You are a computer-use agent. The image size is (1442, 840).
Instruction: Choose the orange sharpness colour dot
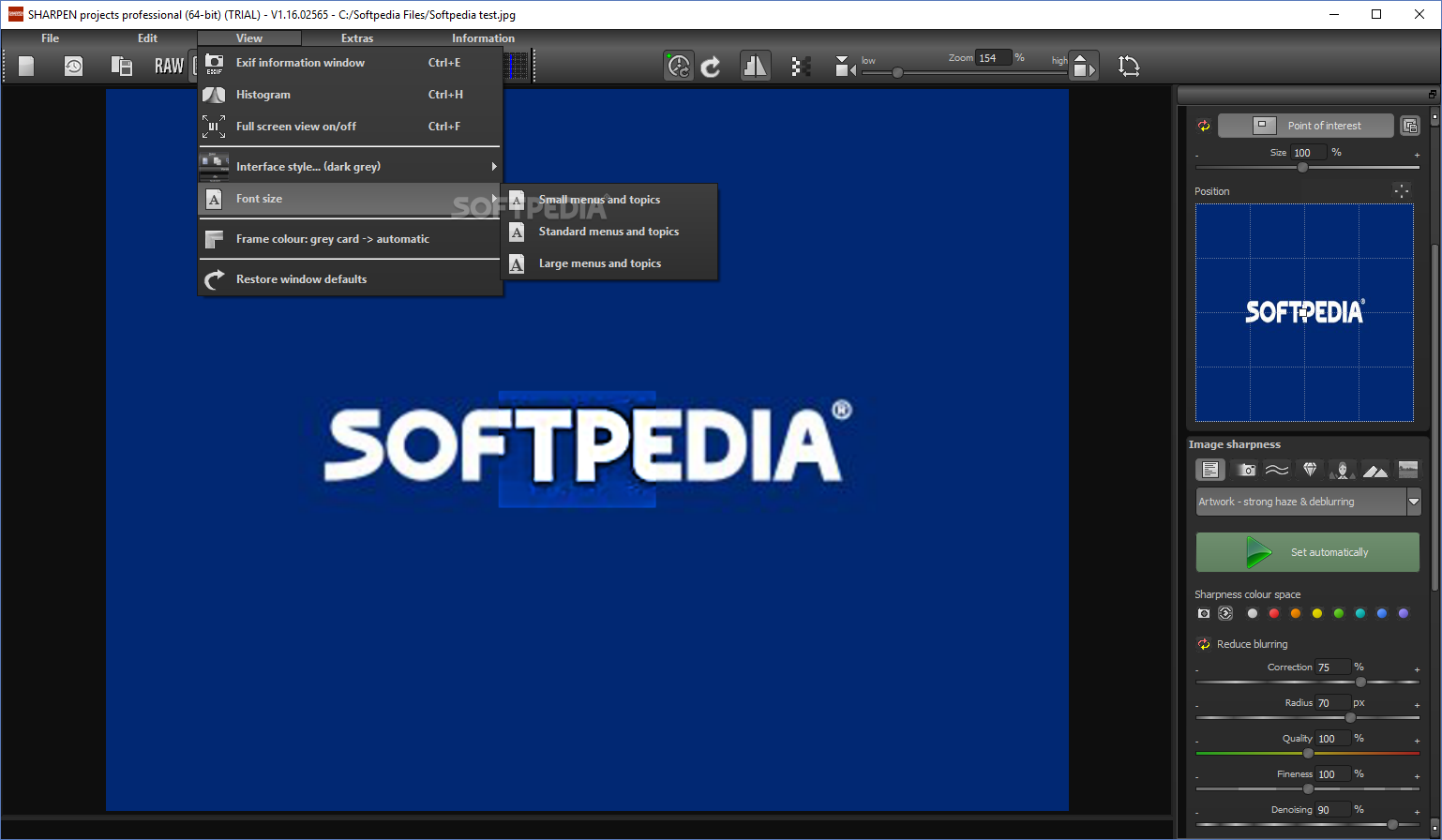[1295, 613]
